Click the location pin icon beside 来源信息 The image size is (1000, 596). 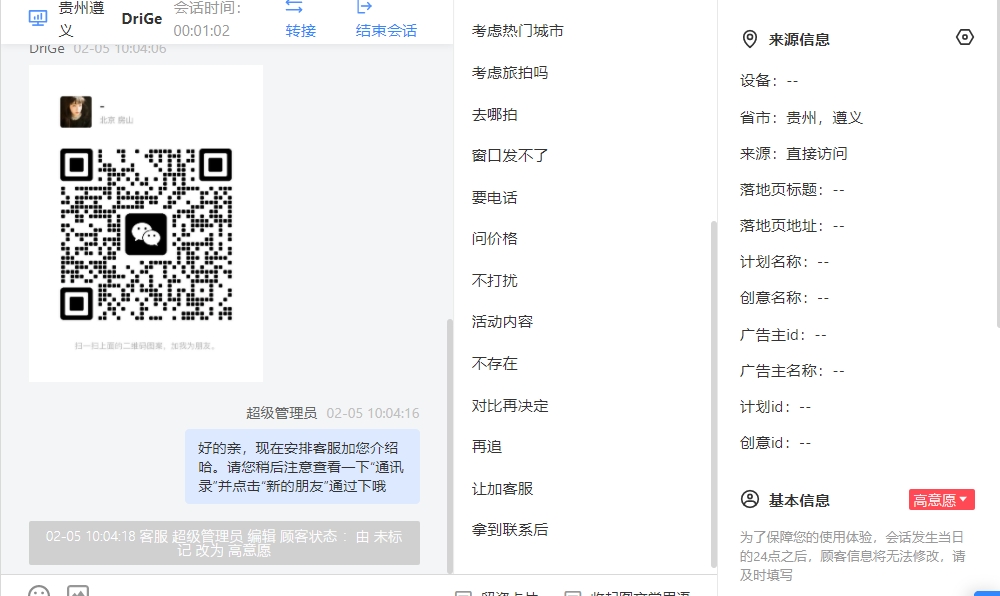pyautogui.click(x=750, y=40)
